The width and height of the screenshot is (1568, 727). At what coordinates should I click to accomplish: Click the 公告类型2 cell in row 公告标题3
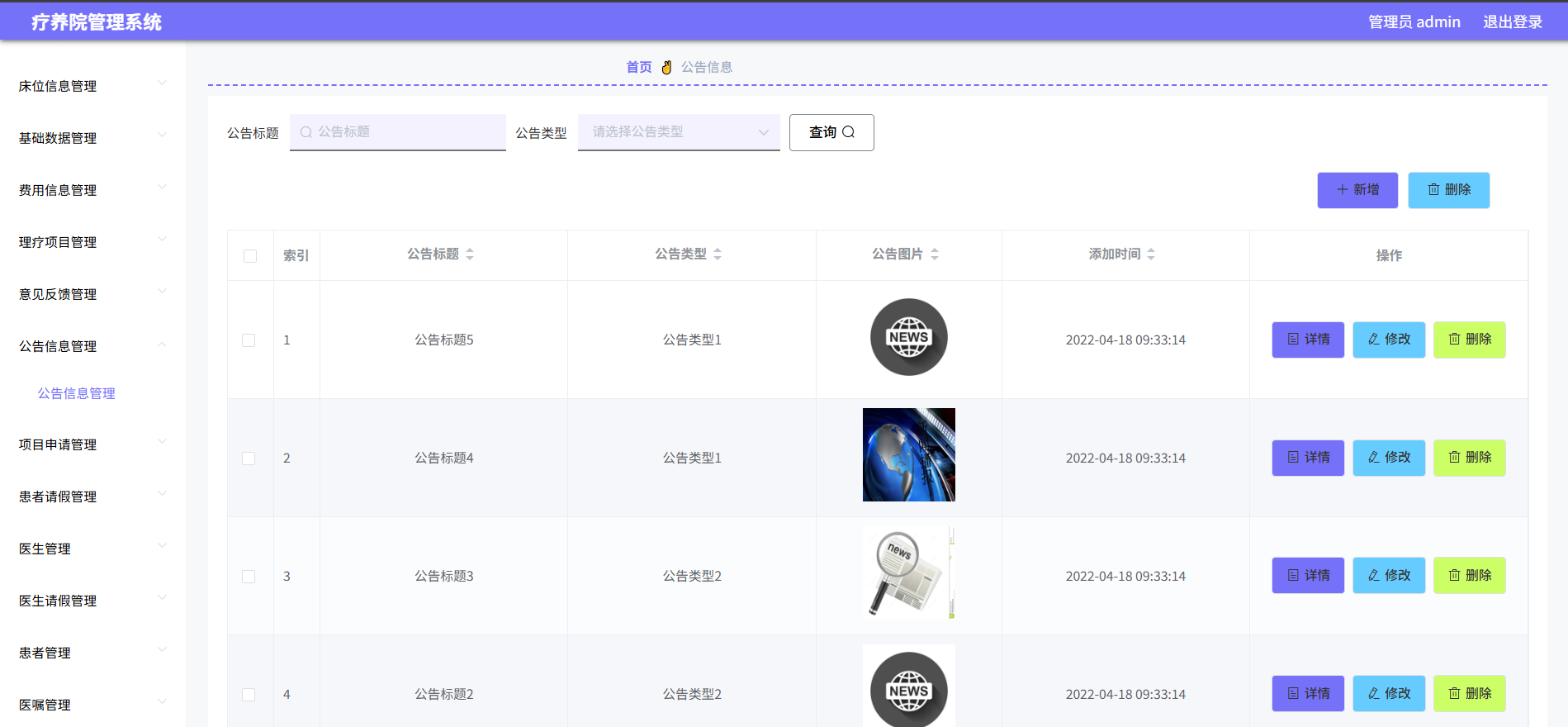pyautogui.click(x=692, y=576)
